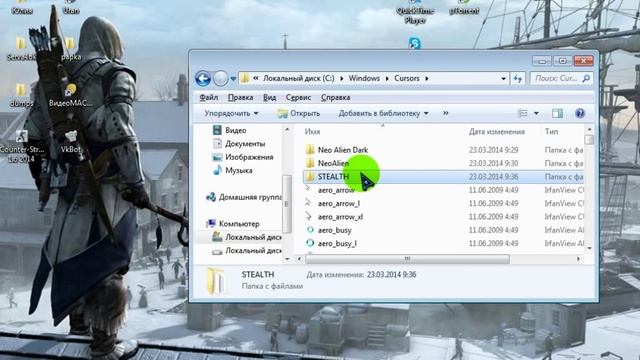This screenshot has height=360, width=640.
Task: Click the folder icon in the address bar
Action: click(x=245, y=78)
